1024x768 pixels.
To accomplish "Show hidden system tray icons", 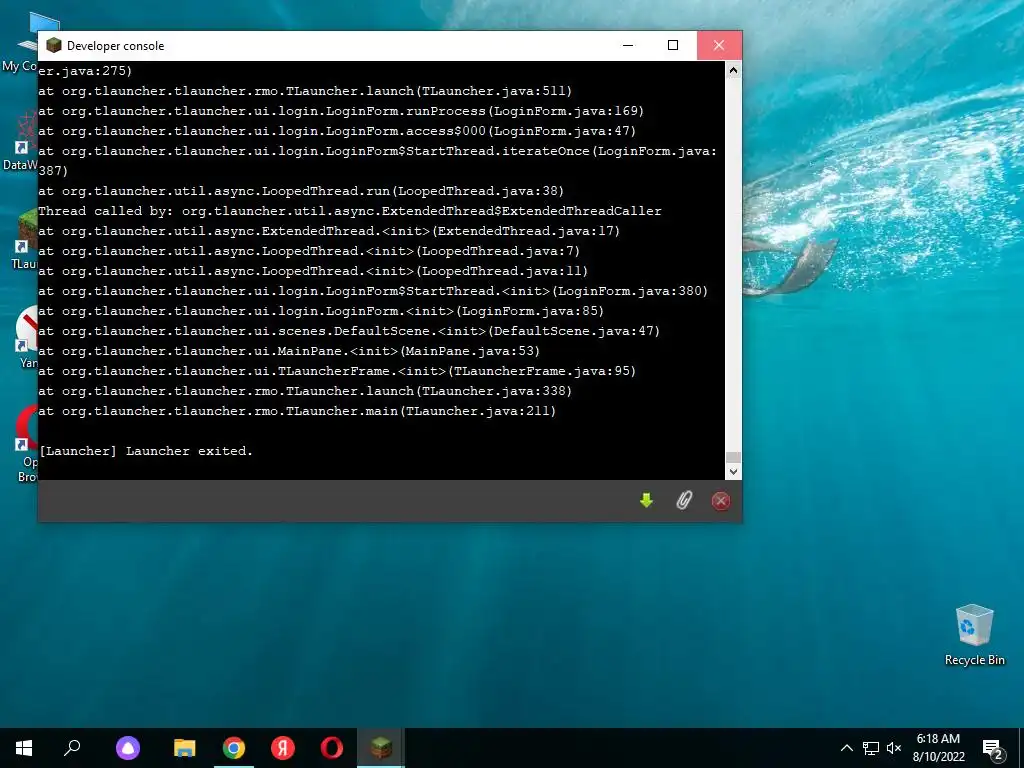I will pos(846,748).
